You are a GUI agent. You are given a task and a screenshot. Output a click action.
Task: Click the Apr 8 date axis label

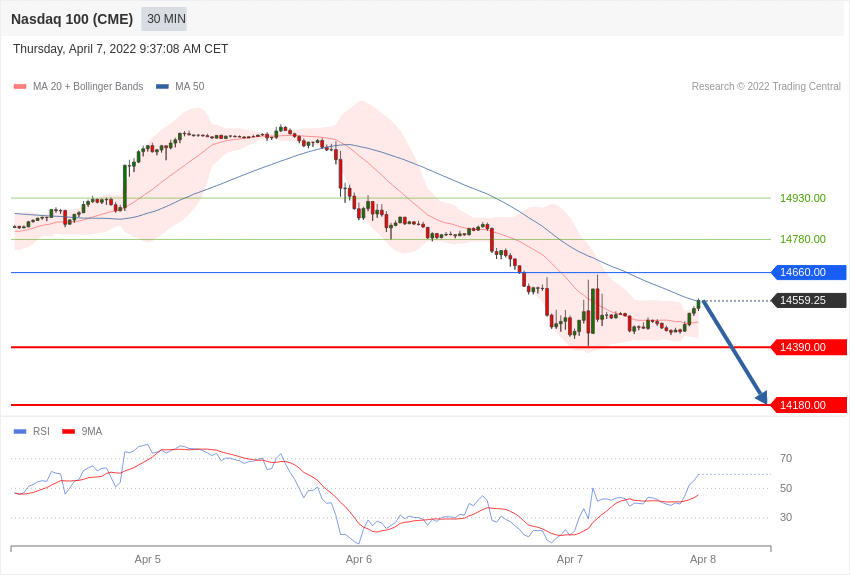[x=703, y=559]
